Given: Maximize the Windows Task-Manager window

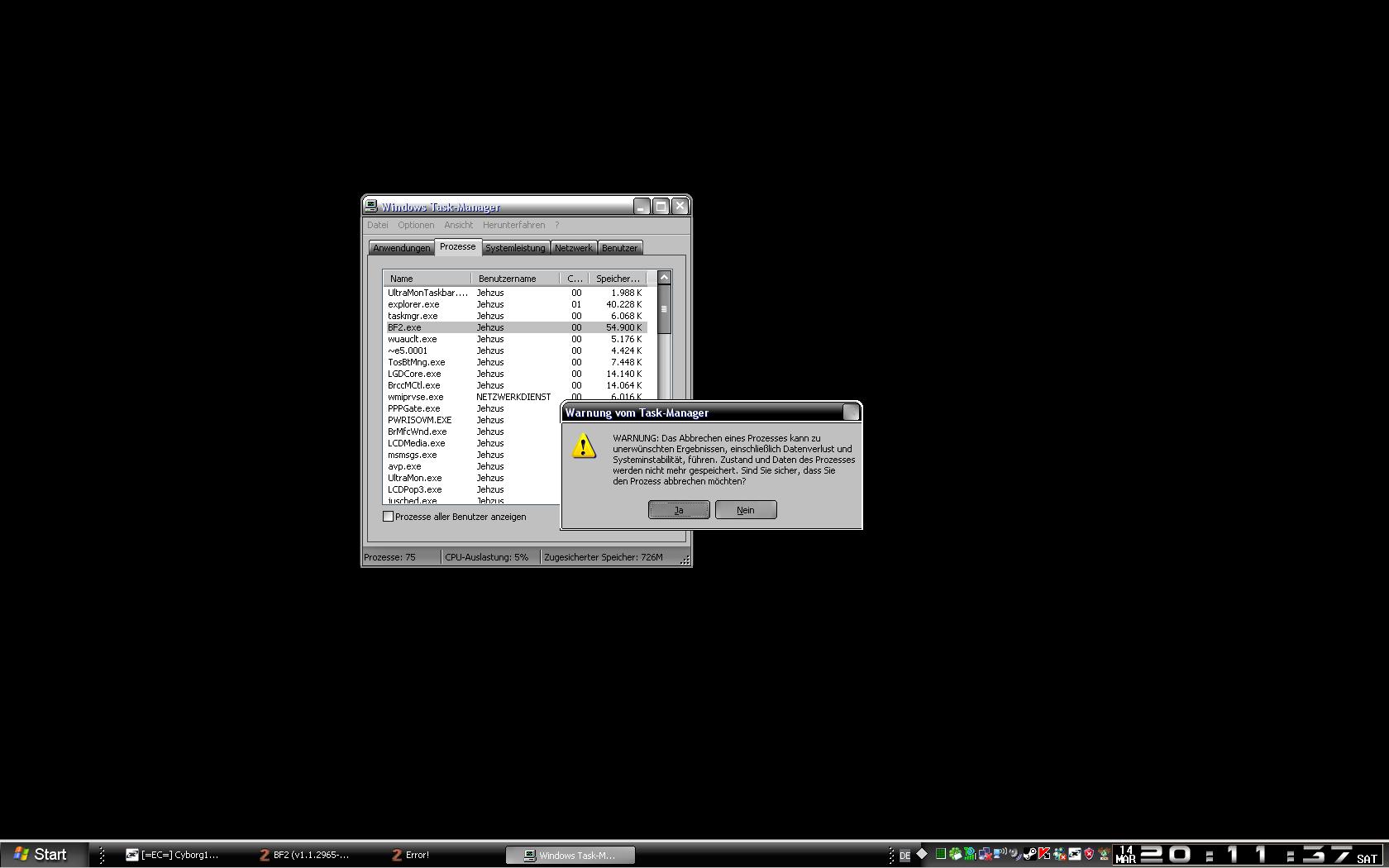Looking at the screenshot, I should click(x=661, y=207).
